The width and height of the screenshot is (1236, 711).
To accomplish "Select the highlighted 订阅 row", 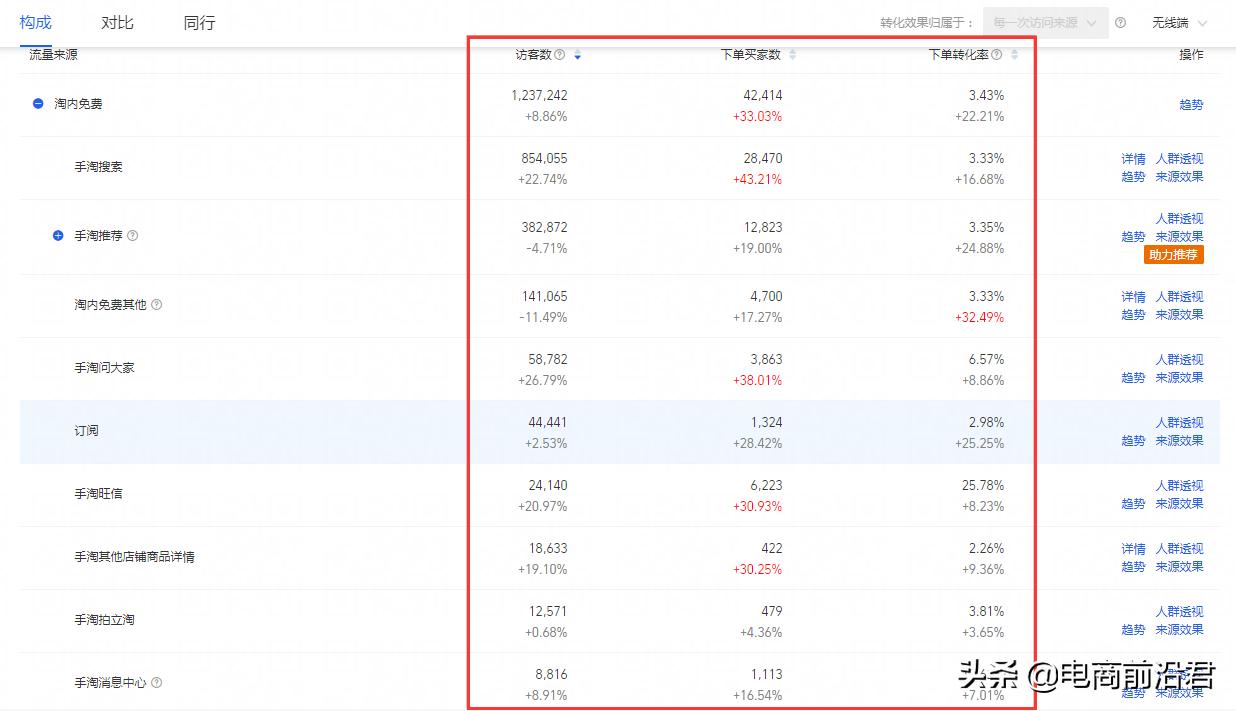I will coord(86,431).
